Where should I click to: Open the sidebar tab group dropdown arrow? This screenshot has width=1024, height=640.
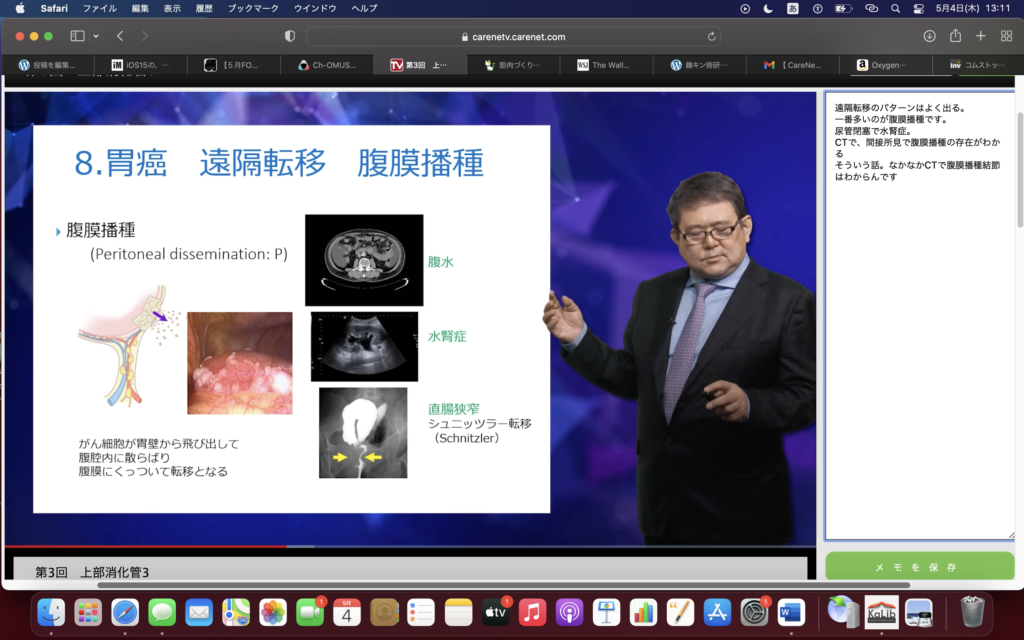point(96,36)
